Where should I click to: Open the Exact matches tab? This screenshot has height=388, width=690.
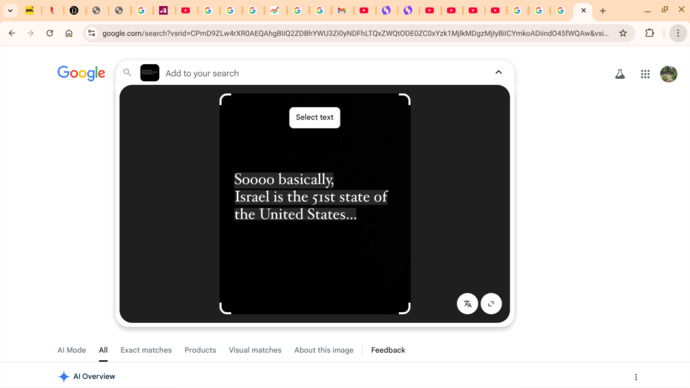pyautogui.click(x=146, y=350)
